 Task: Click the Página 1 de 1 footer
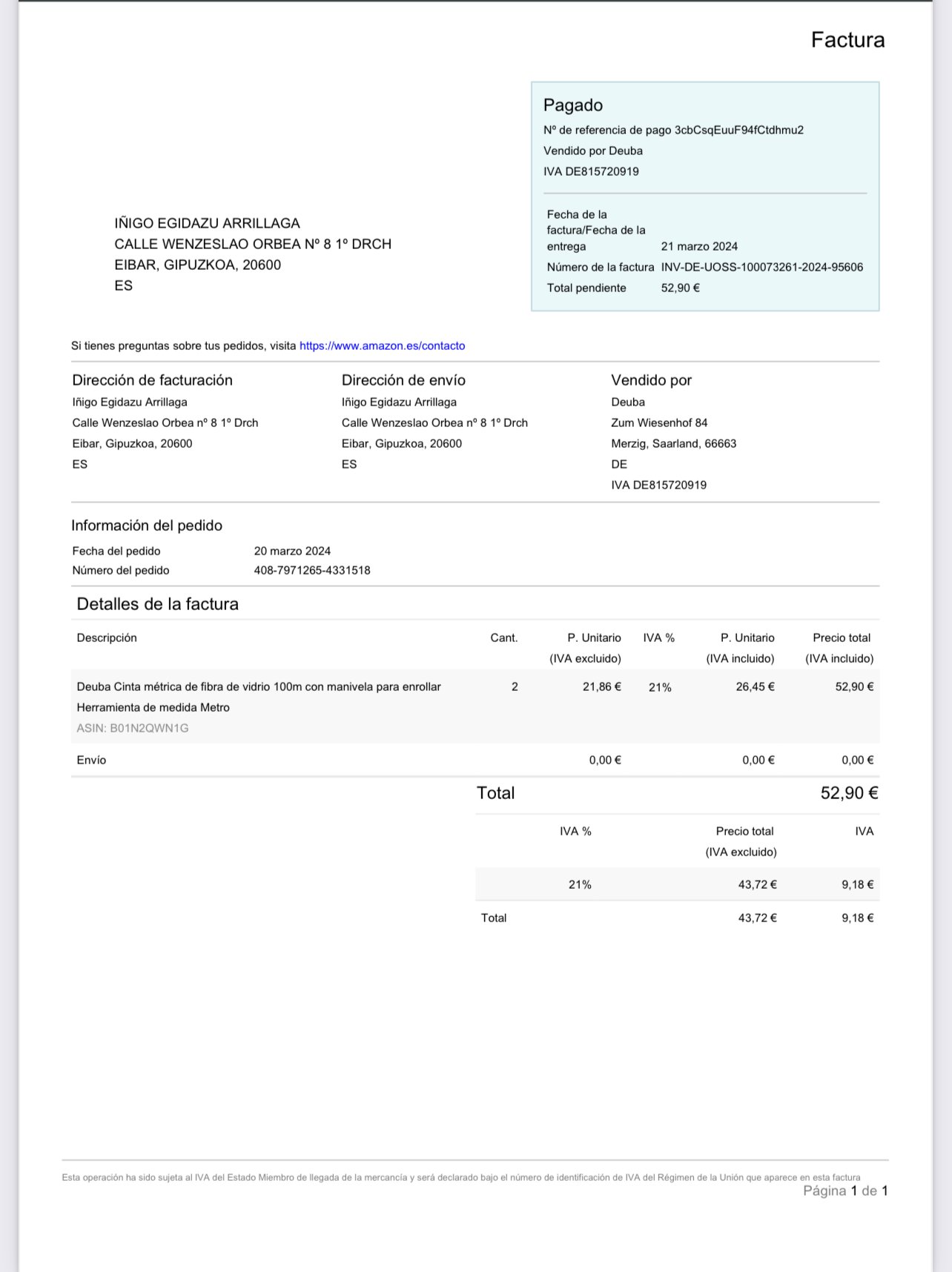tap(844, 1191)
